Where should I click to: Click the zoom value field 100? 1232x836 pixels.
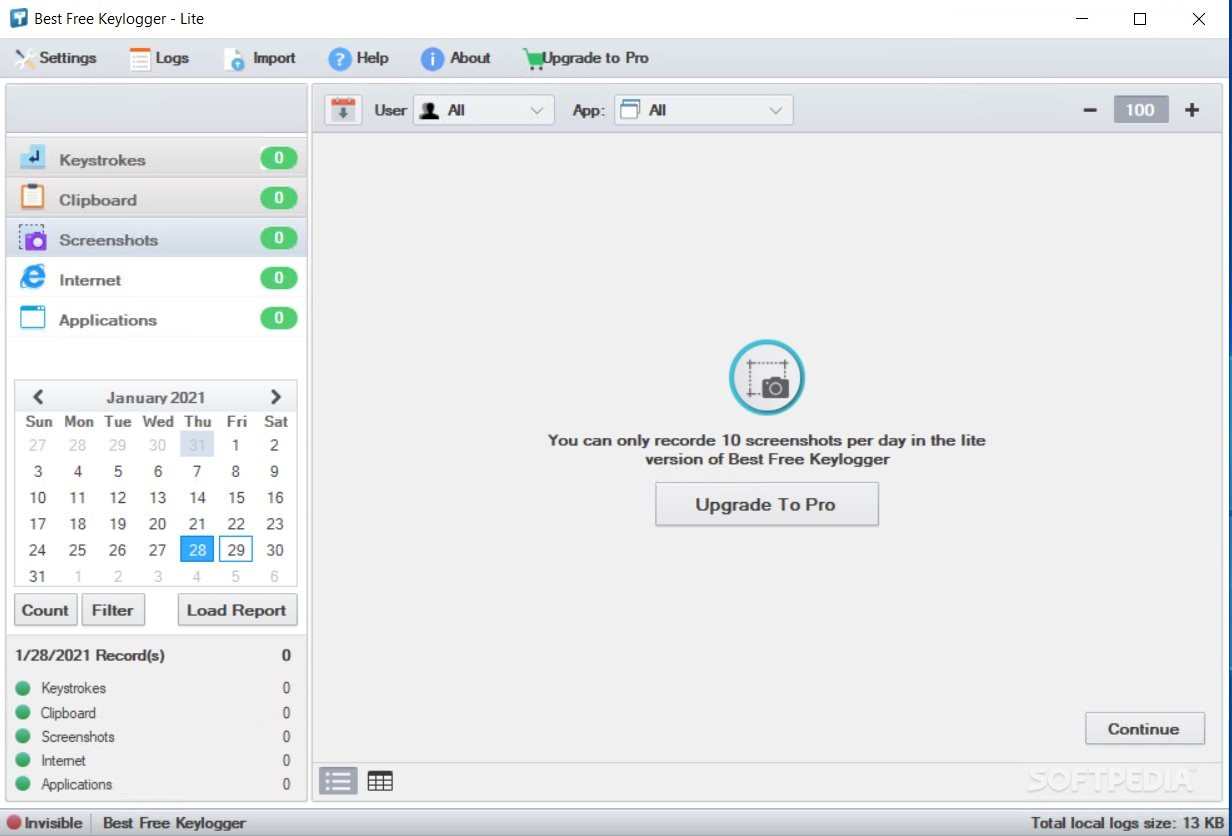tap(1141, 110)
